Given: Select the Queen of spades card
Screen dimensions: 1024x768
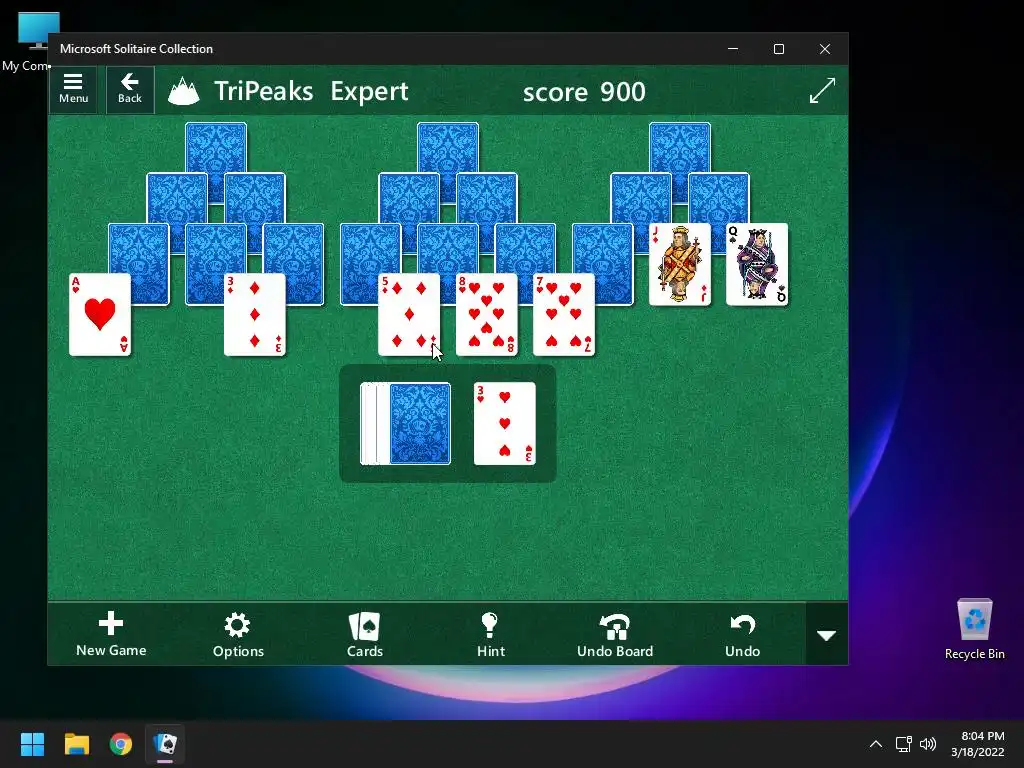Looking at the screenshot, I should coord(757,264).
